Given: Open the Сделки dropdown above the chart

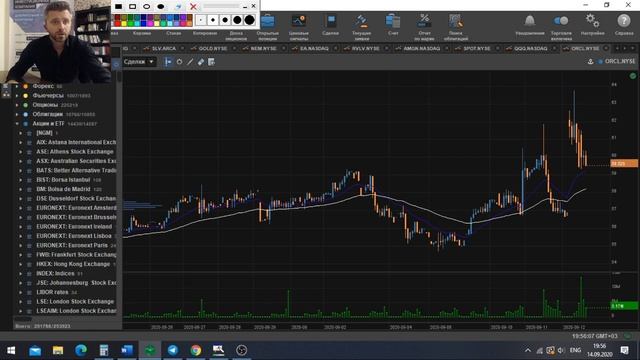Looking at the screenshot, I should (139, 62).
